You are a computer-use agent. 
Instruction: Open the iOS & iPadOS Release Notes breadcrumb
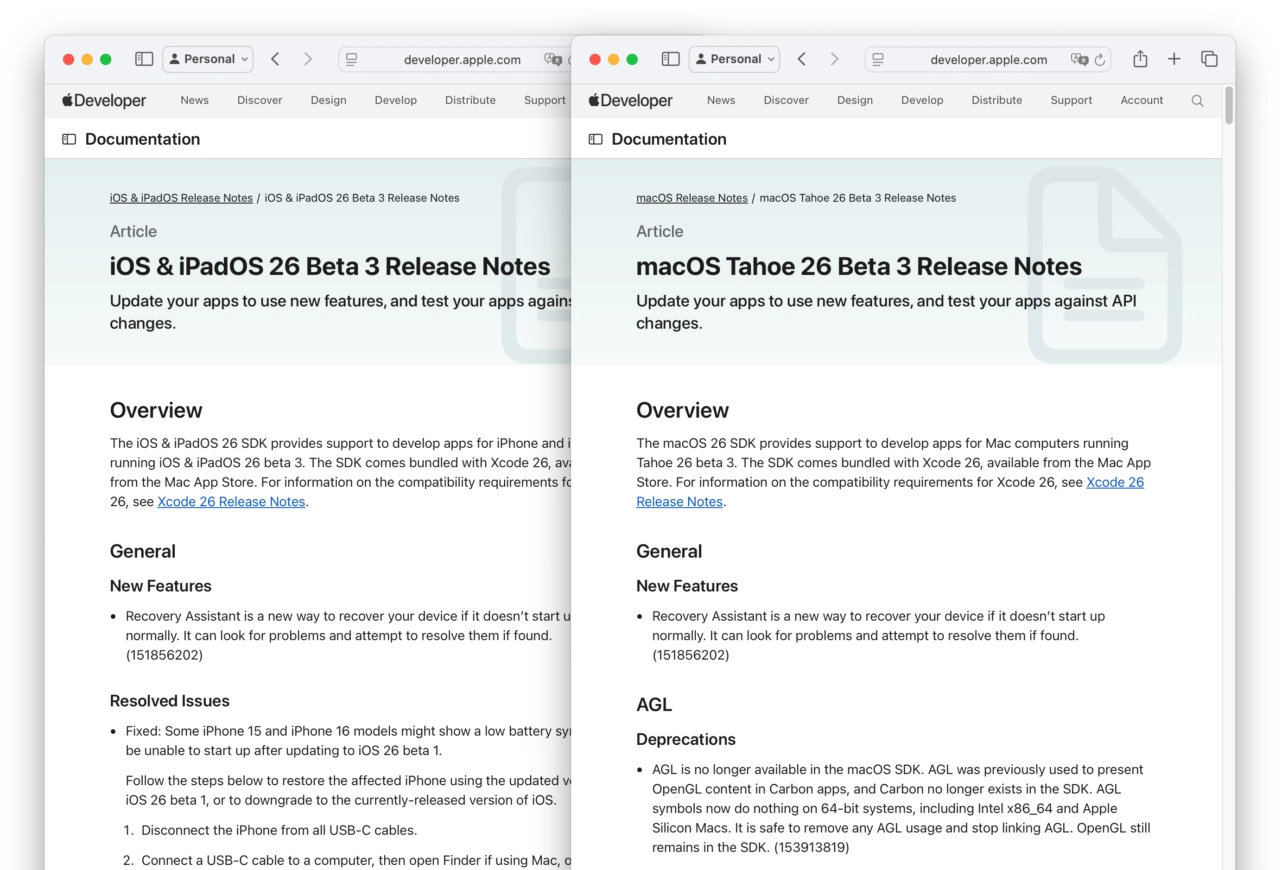pos(181,197)
